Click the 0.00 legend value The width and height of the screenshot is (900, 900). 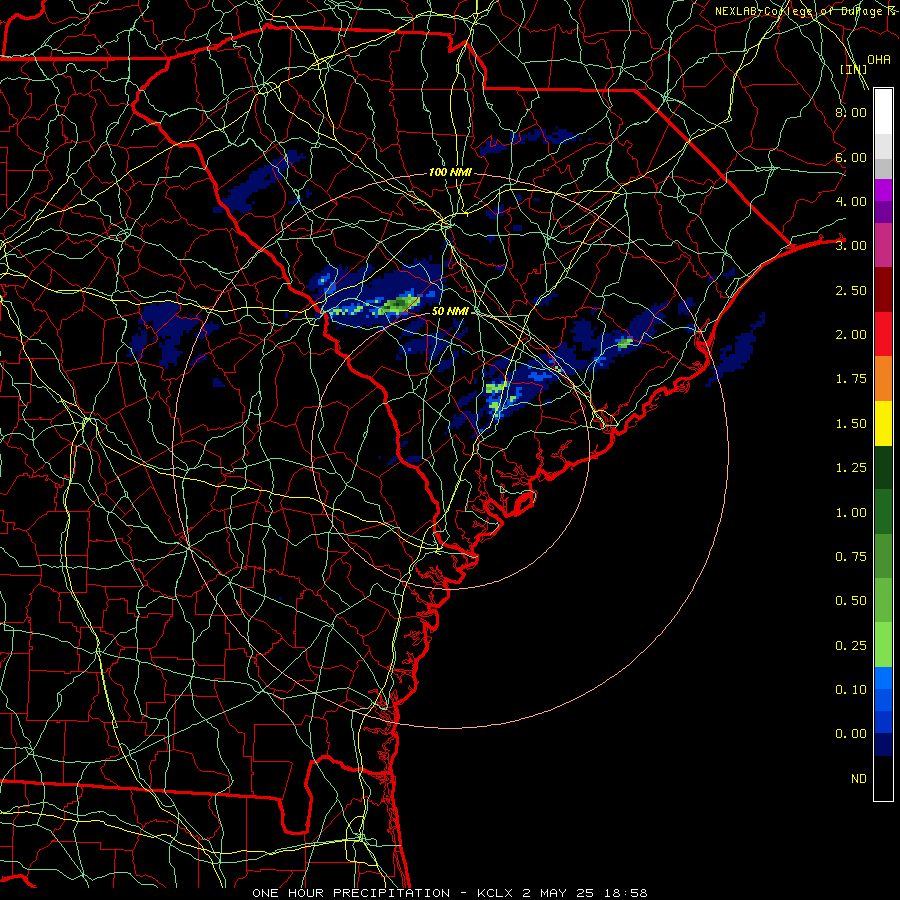point(851,734)
